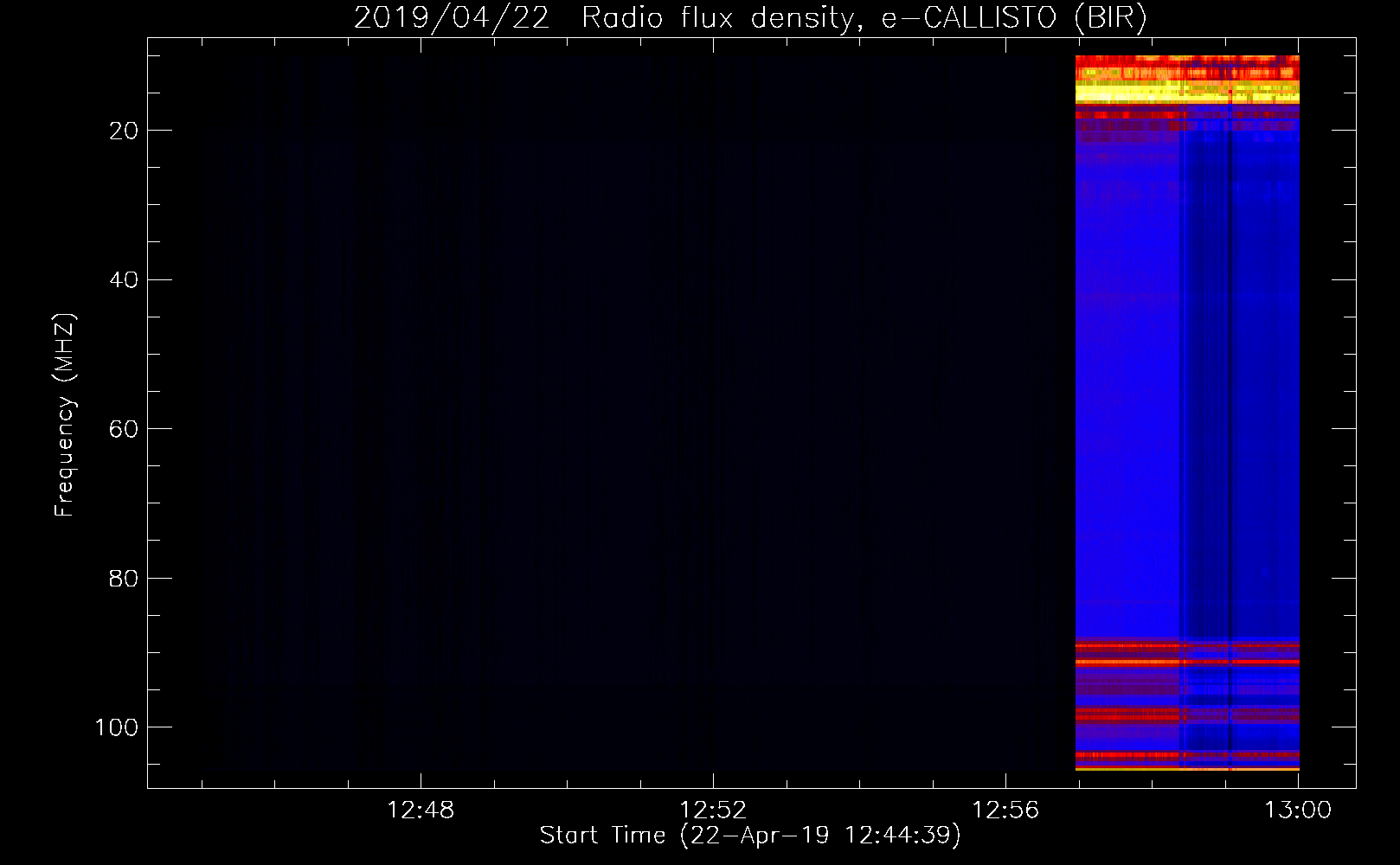Click the red interference band near 91 MHz

coord(1187,662)
